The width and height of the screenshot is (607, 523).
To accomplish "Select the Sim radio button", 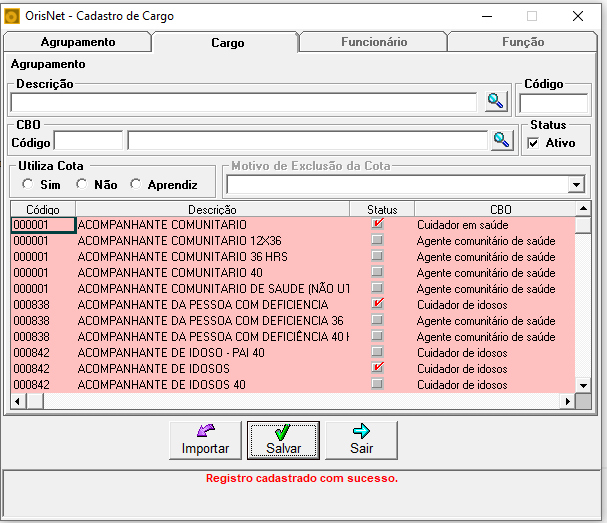I will click(x=28, y=184).
